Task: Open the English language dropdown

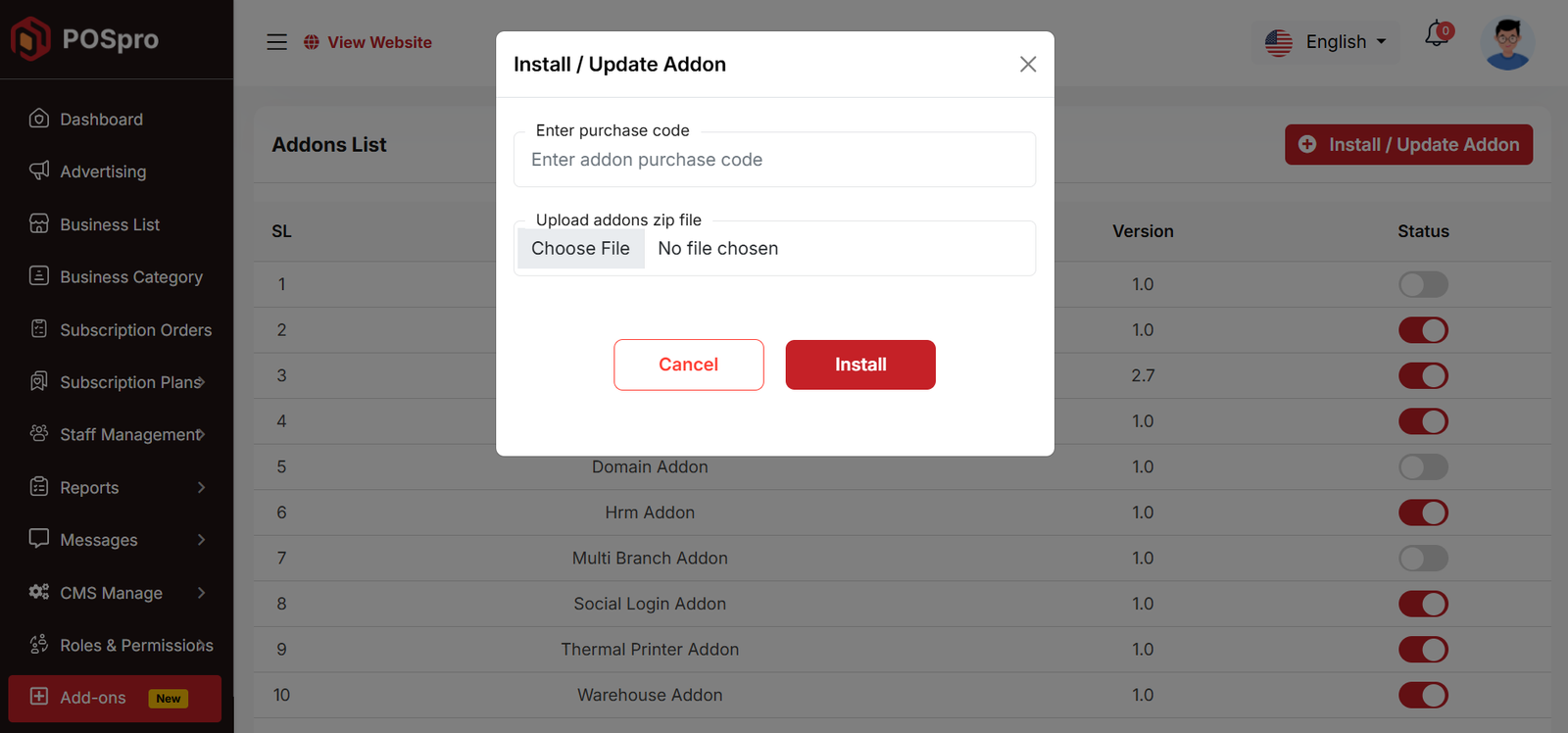Action: pyautogui.click(x=1326, y=42)
